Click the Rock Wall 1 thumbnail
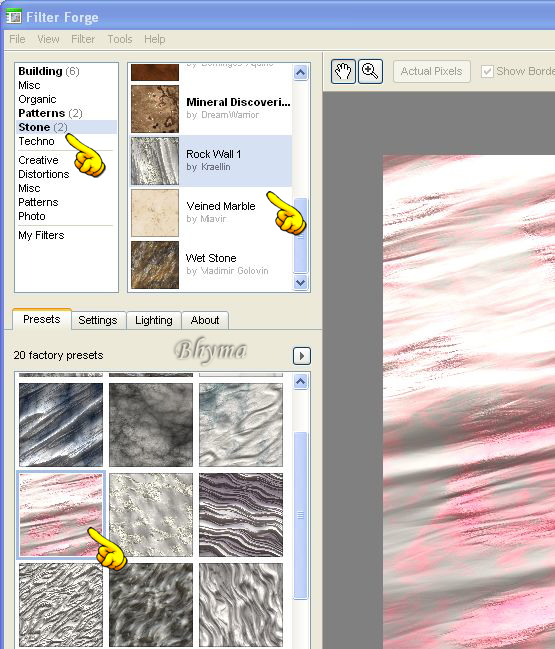The width and height of the screenshot is (555, 649). [x=155, y=161]
